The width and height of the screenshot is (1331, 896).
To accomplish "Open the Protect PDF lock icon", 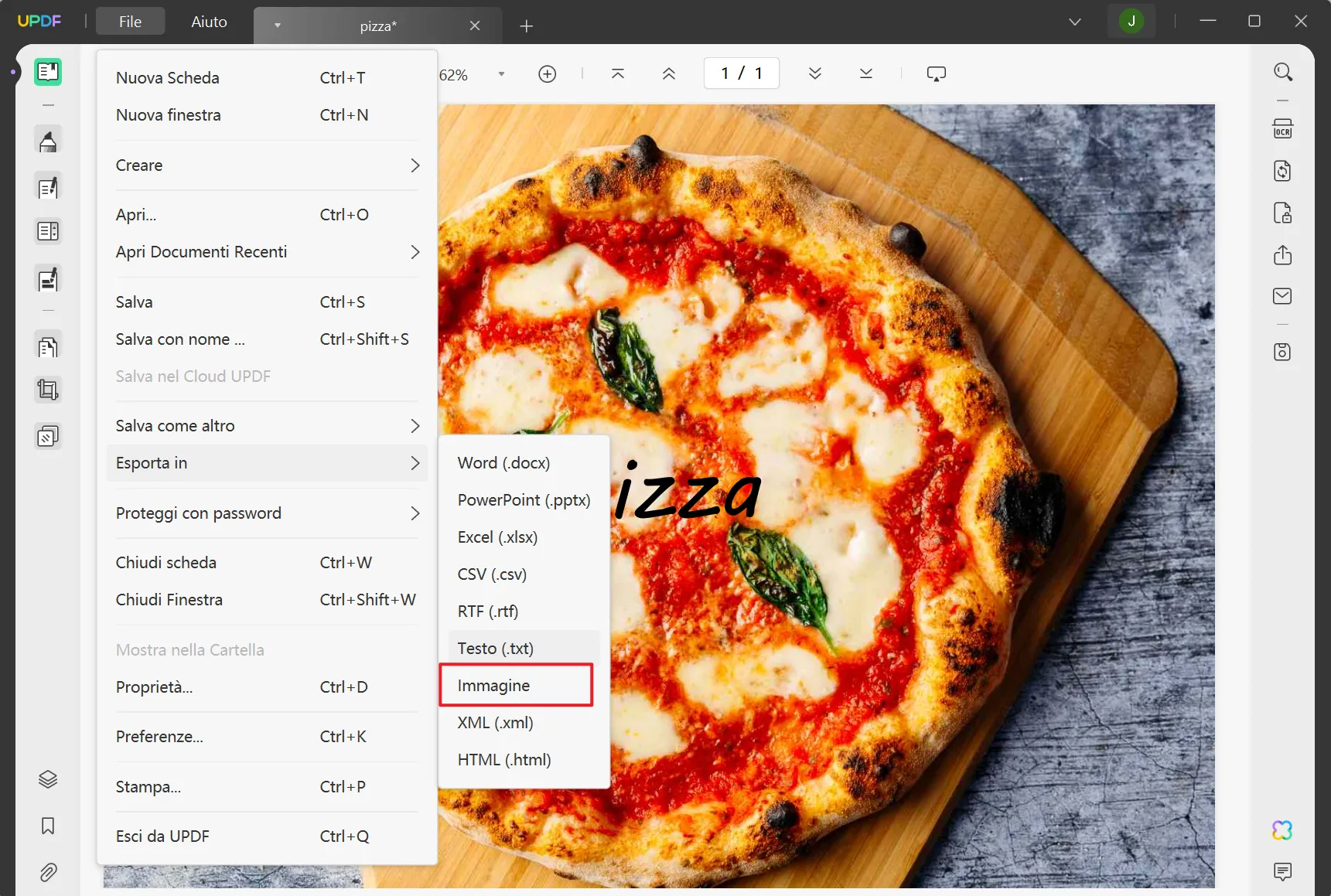I will (x=1283, y=213).
